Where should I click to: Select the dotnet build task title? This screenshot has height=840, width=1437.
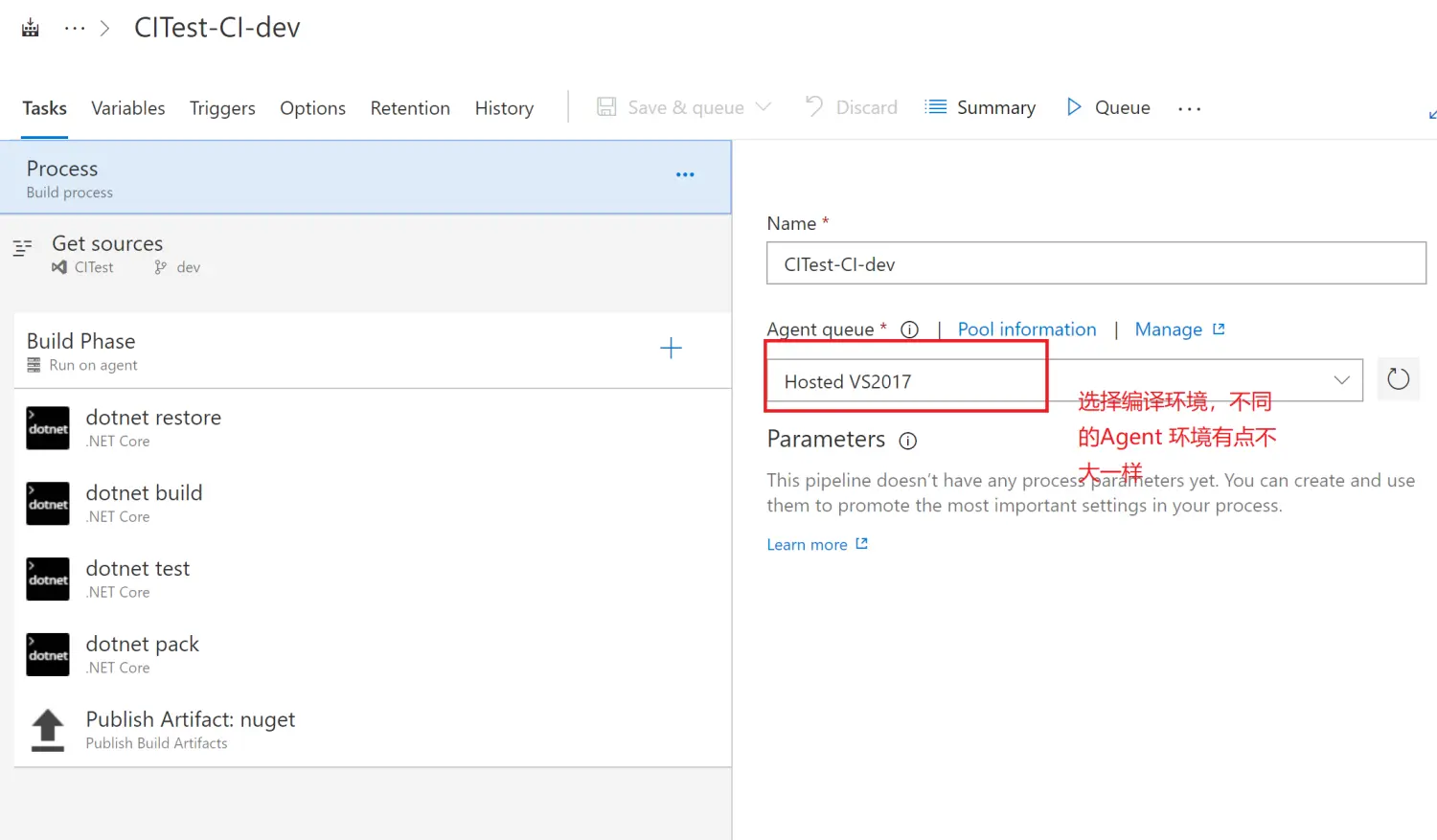[x=144, y=493]
